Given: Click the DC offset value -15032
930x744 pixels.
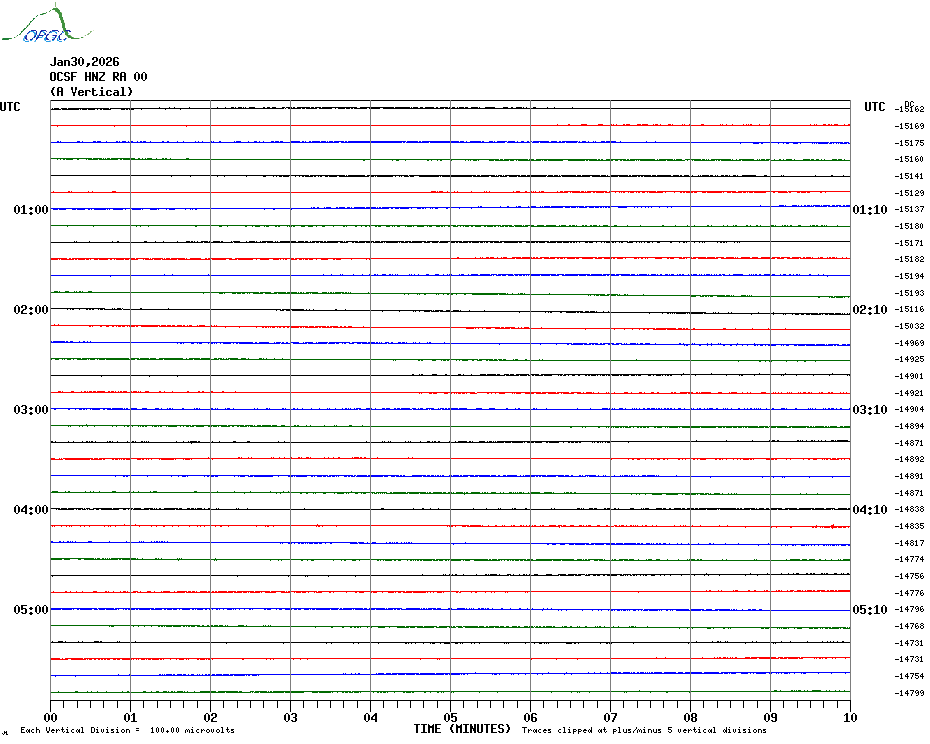Looking at the screenshot, I should coord(910,326).
